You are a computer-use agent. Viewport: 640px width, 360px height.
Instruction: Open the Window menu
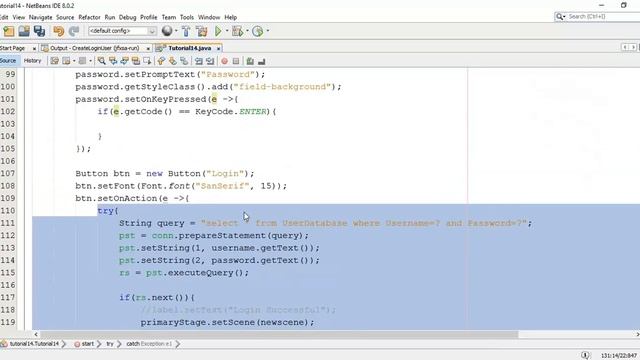click(209, 17)
